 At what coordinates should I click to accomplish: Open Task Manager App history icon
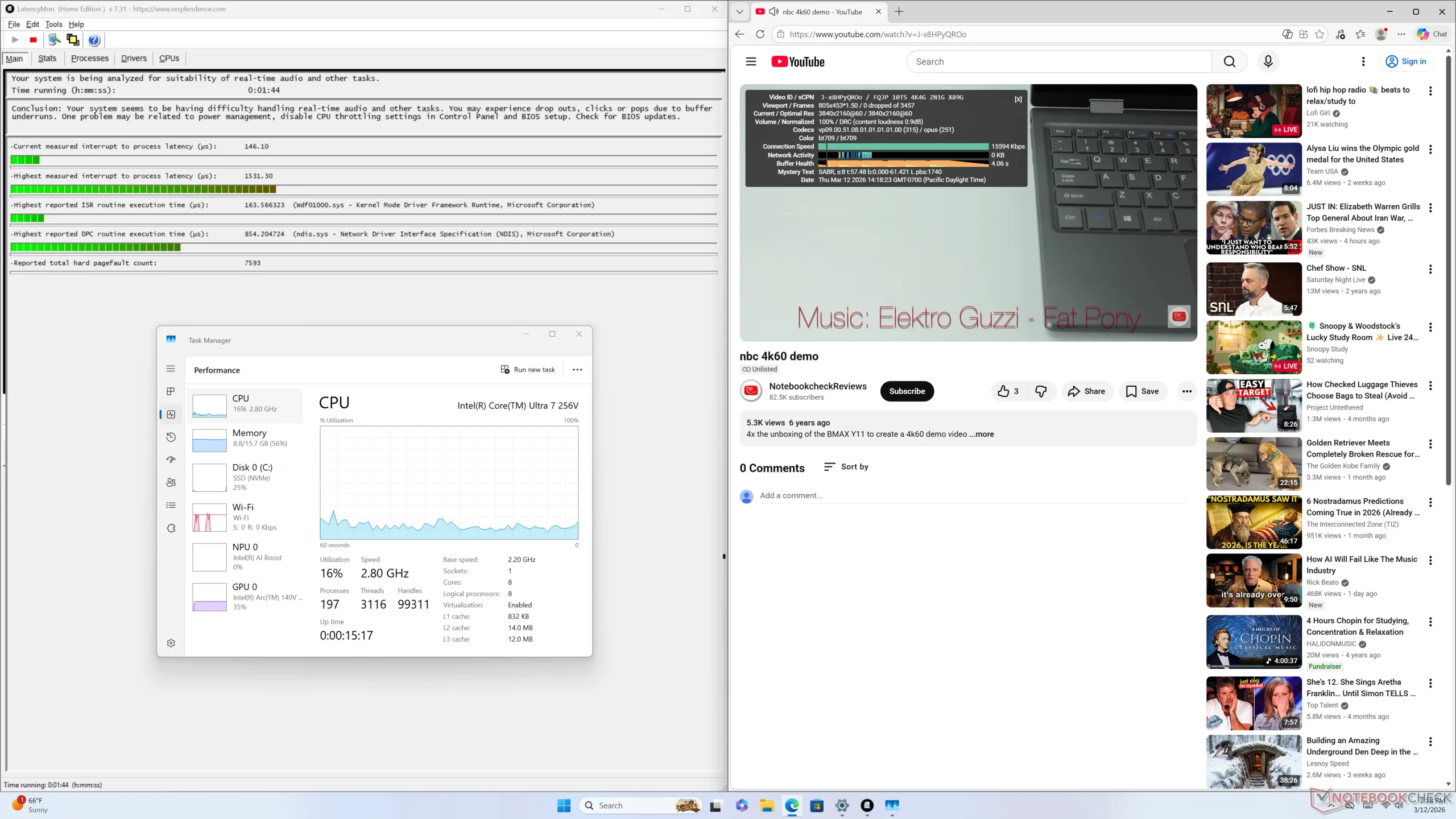coord(171,437)
